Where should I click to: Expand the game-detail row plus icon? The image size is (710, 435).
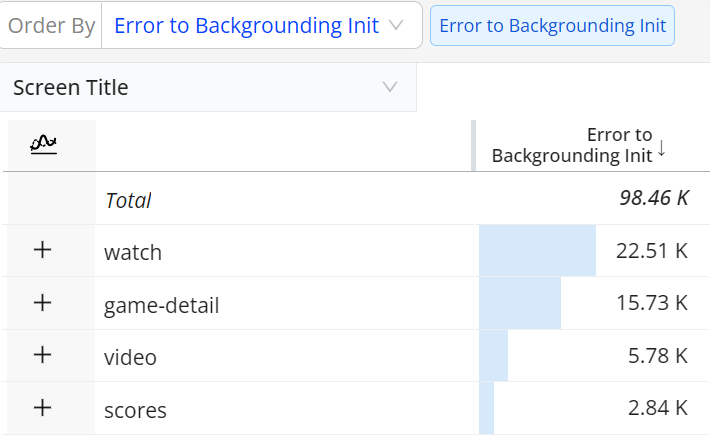click(42, 303)
